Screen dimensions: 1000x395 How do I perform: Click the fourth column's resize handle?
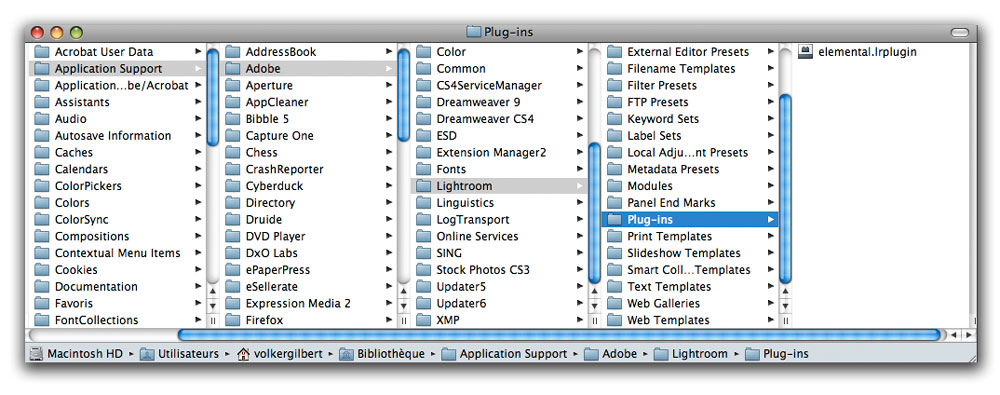coord(785,320)
